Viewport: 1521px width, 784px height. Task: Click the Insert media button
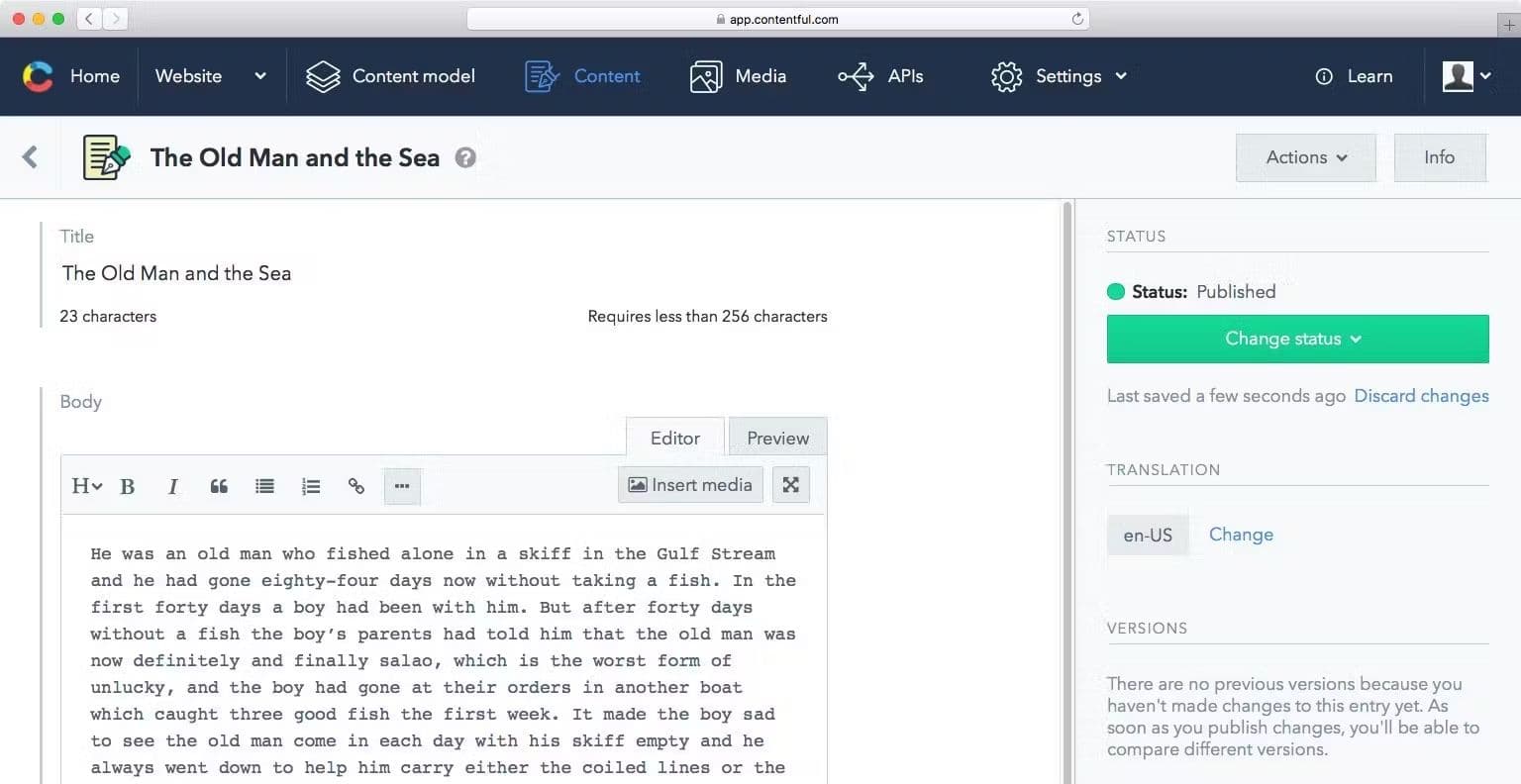coord(690,485)
